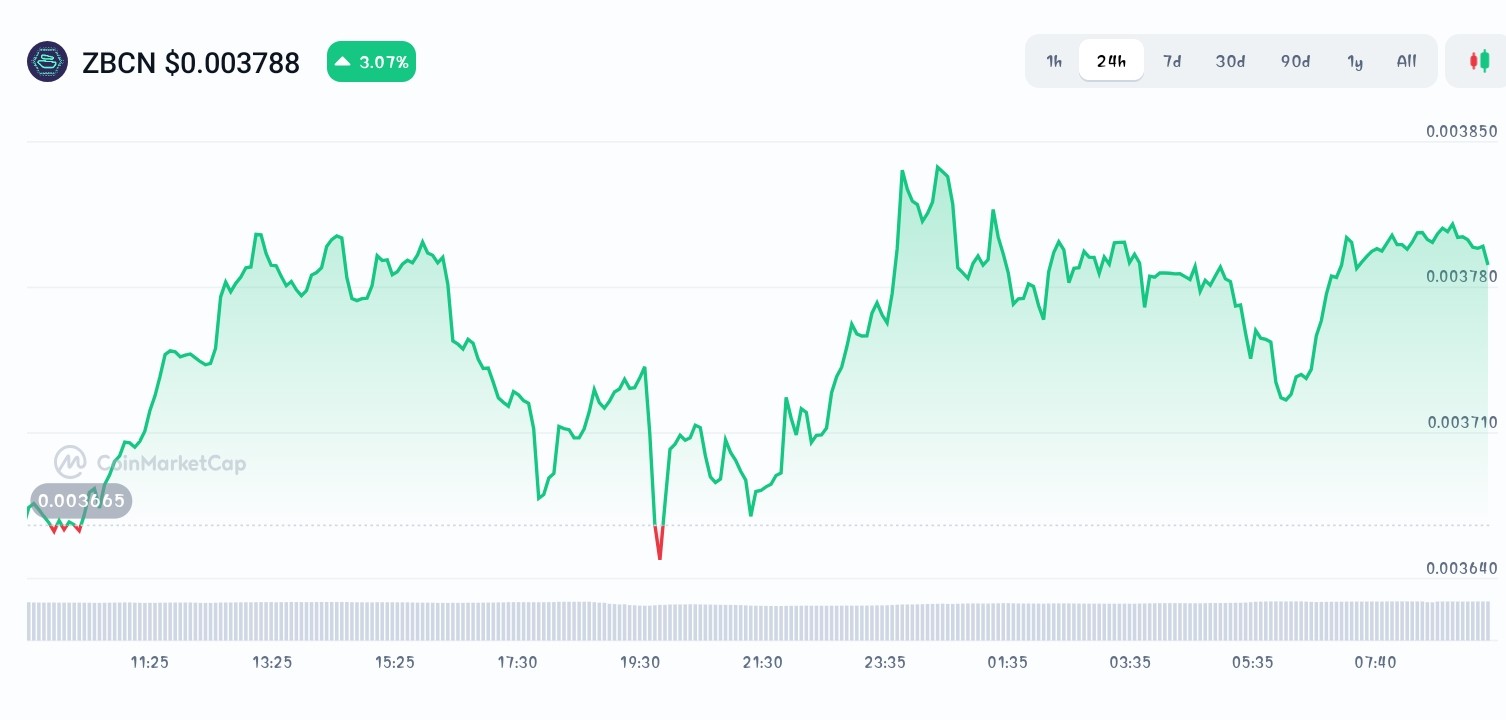
Task: Click the 19:30 time axis label
Action: pyautogui.click(x=640, y=662)
